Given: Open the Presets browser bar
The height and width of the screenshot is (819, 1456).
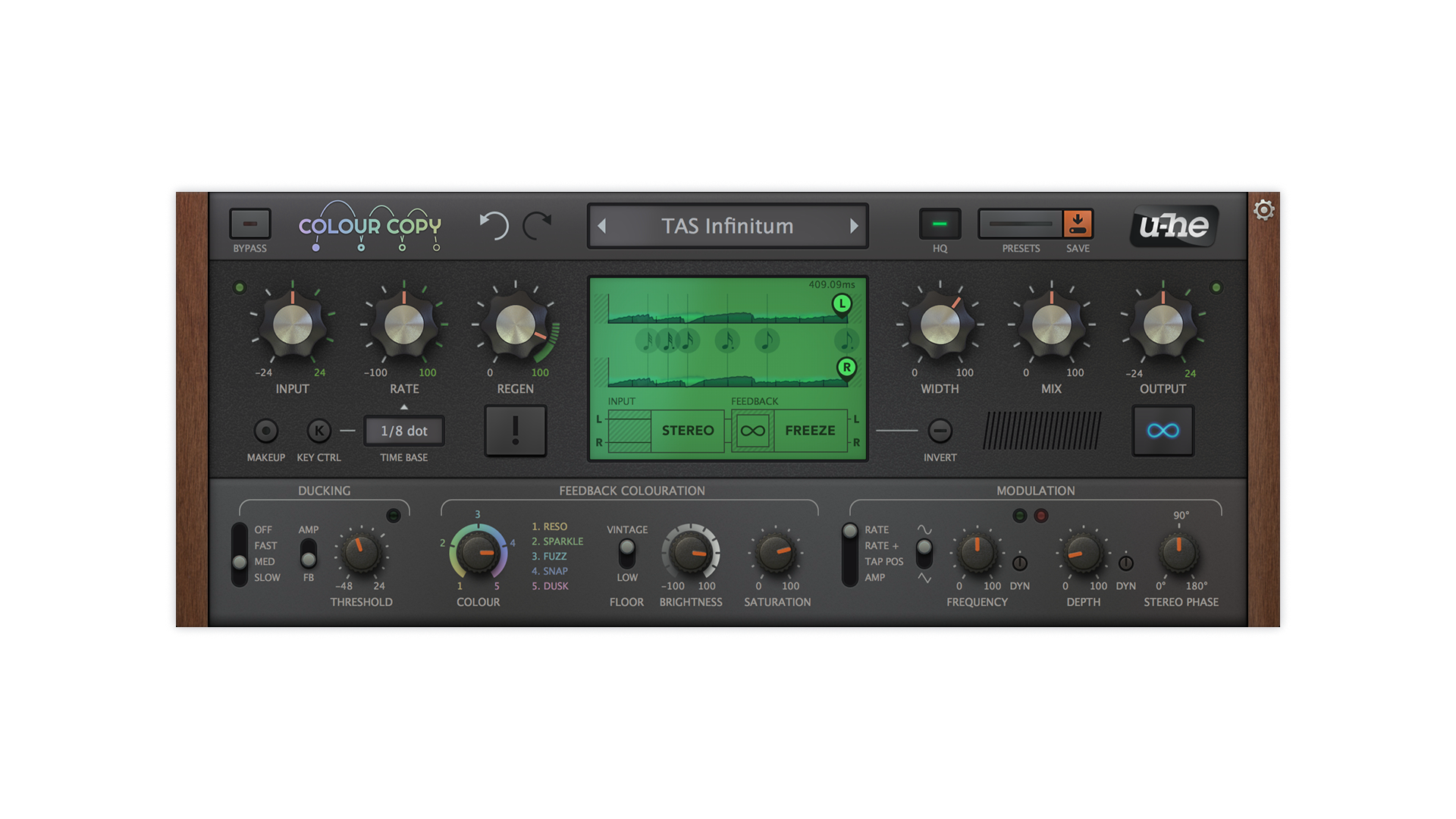Looking at the screenshot, I should (1021, 224).
